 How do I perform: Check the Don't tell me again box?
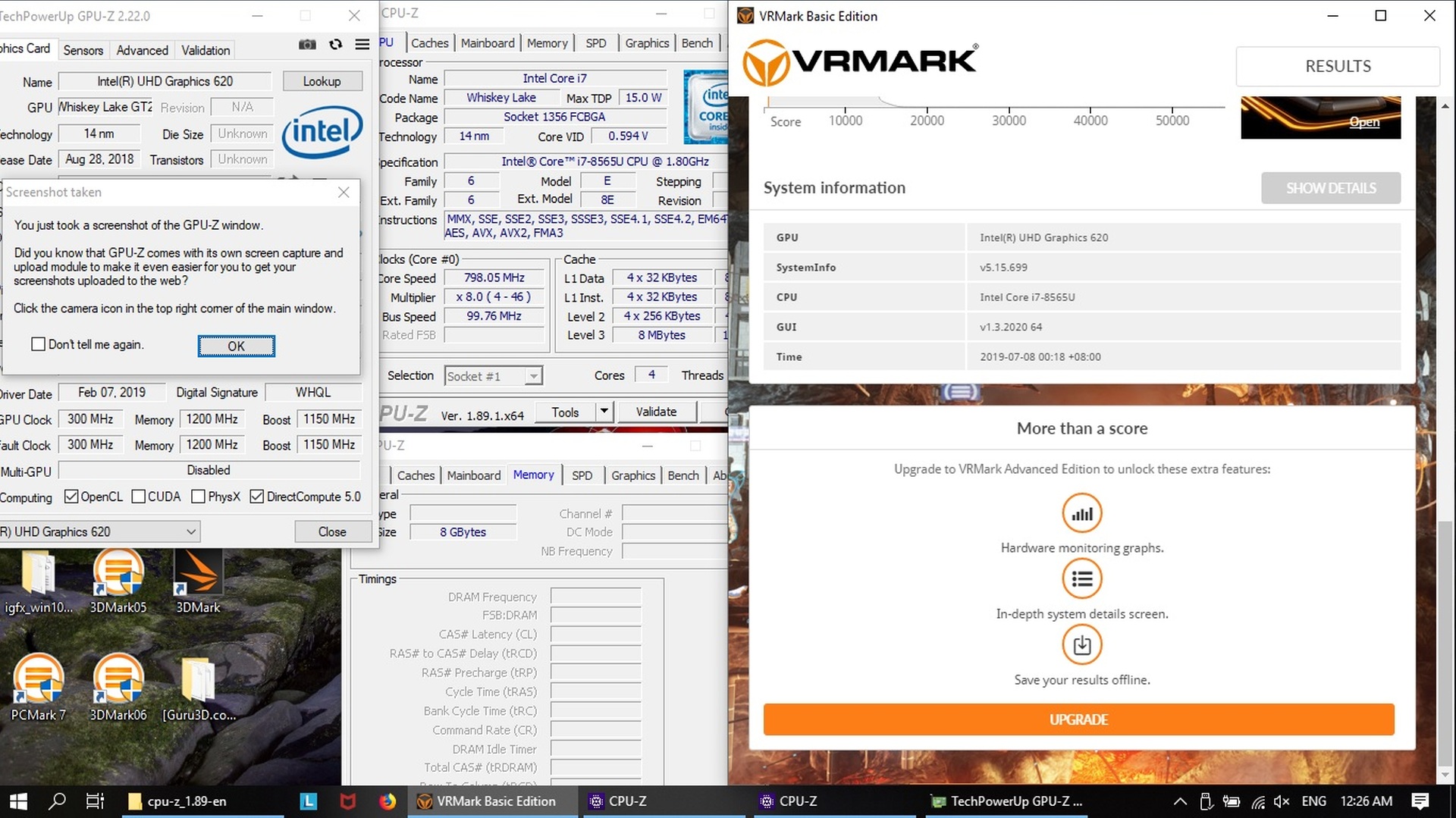tap(38, 344)
